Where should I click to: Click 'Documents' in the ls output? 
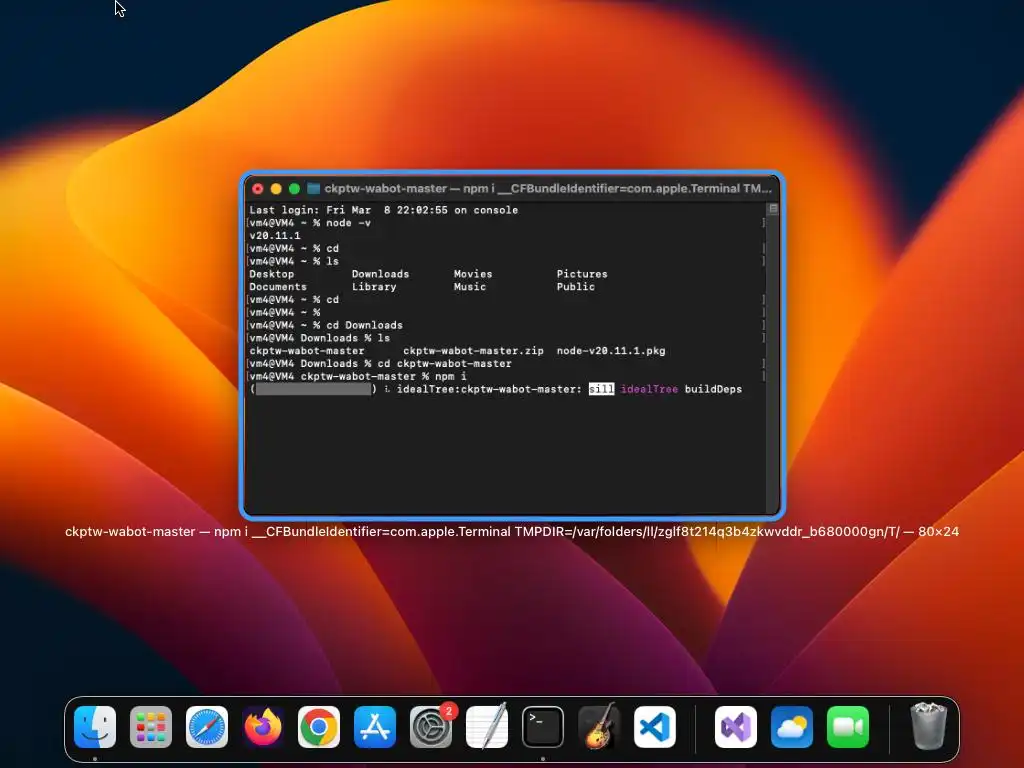pyautogui.click(x=278, y=287)
